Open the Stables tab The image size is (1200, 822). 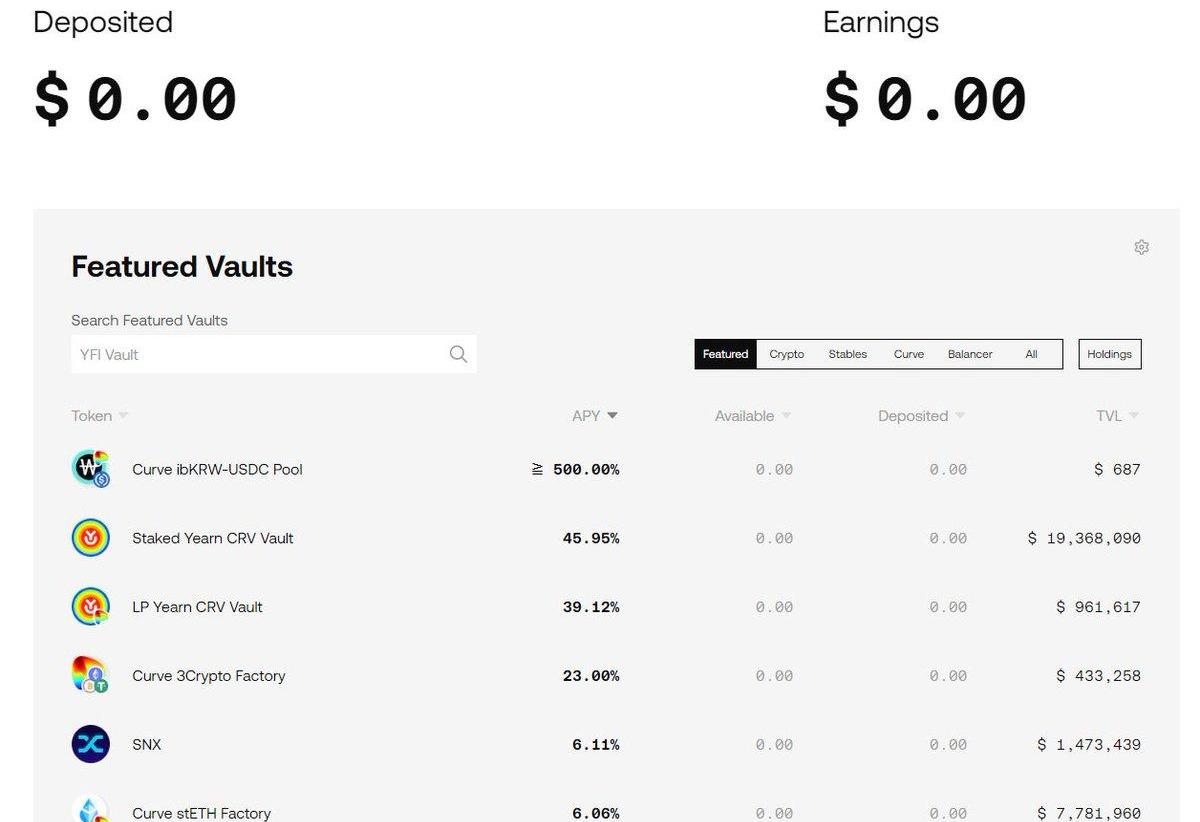(848, 354)
